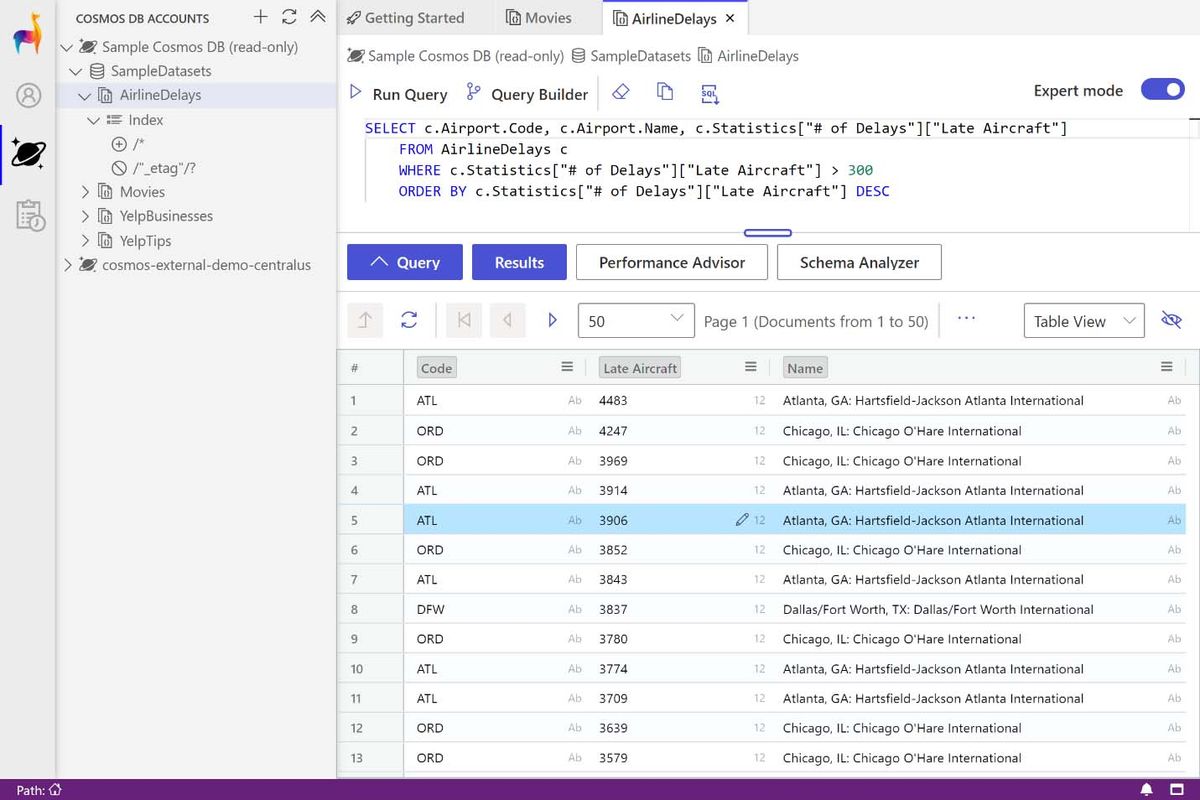Image resolution: width=1200 pixels, height=800 pixels.
Task: Open the Table View dropdown
Action: coord(1084,321)
